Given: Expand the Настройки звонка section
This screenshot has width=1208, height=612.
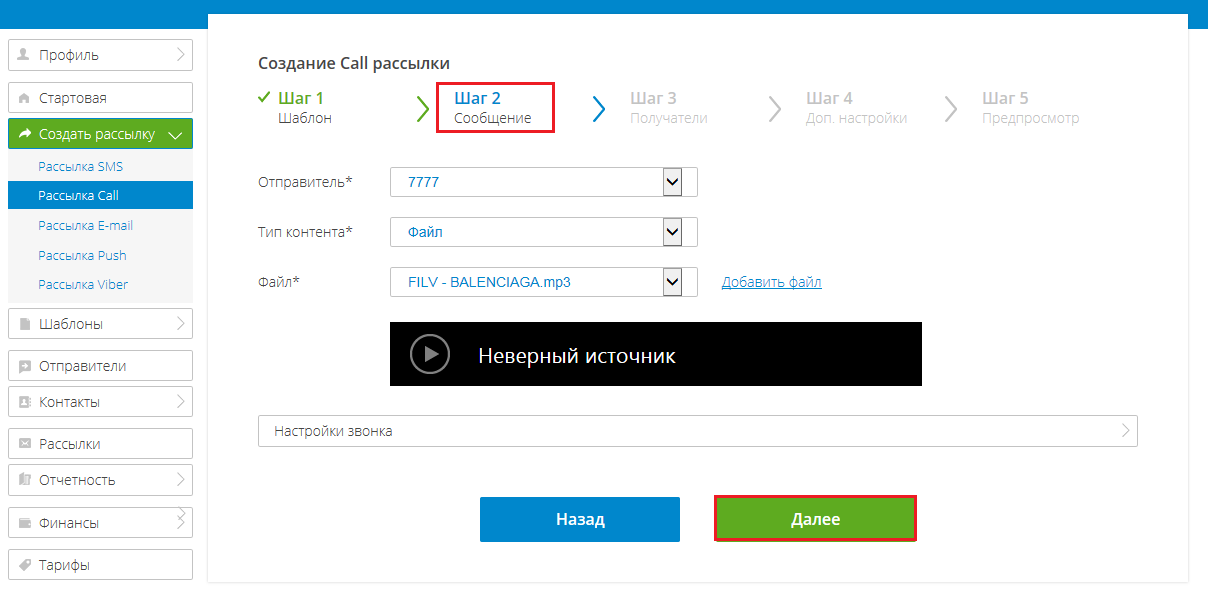Looking at the screenshot, I should tap(698, 431).
